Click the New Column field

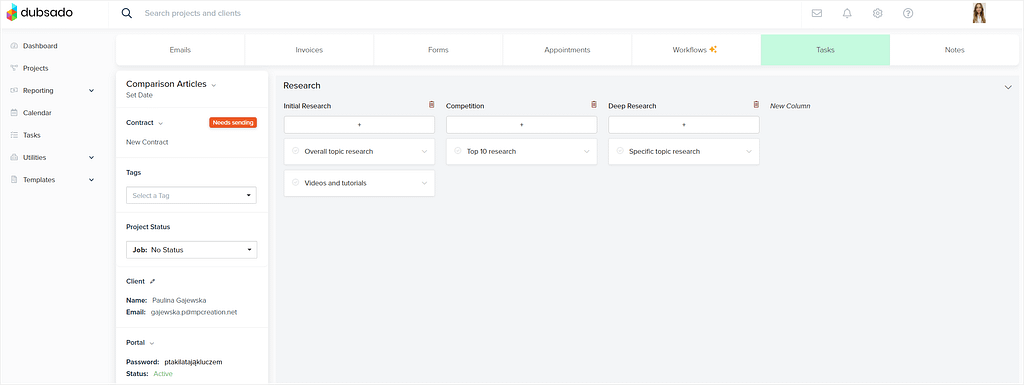tap(790, 106)
